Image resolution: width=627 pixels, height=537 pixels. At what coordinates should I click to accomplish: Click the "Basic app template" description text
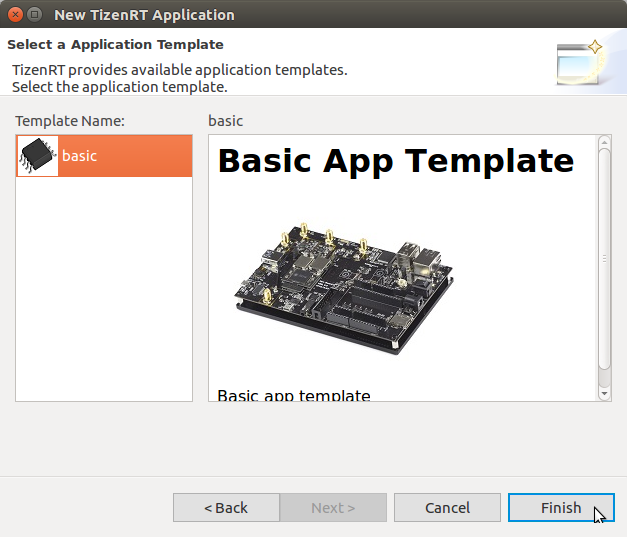click(x=294, y=396)
